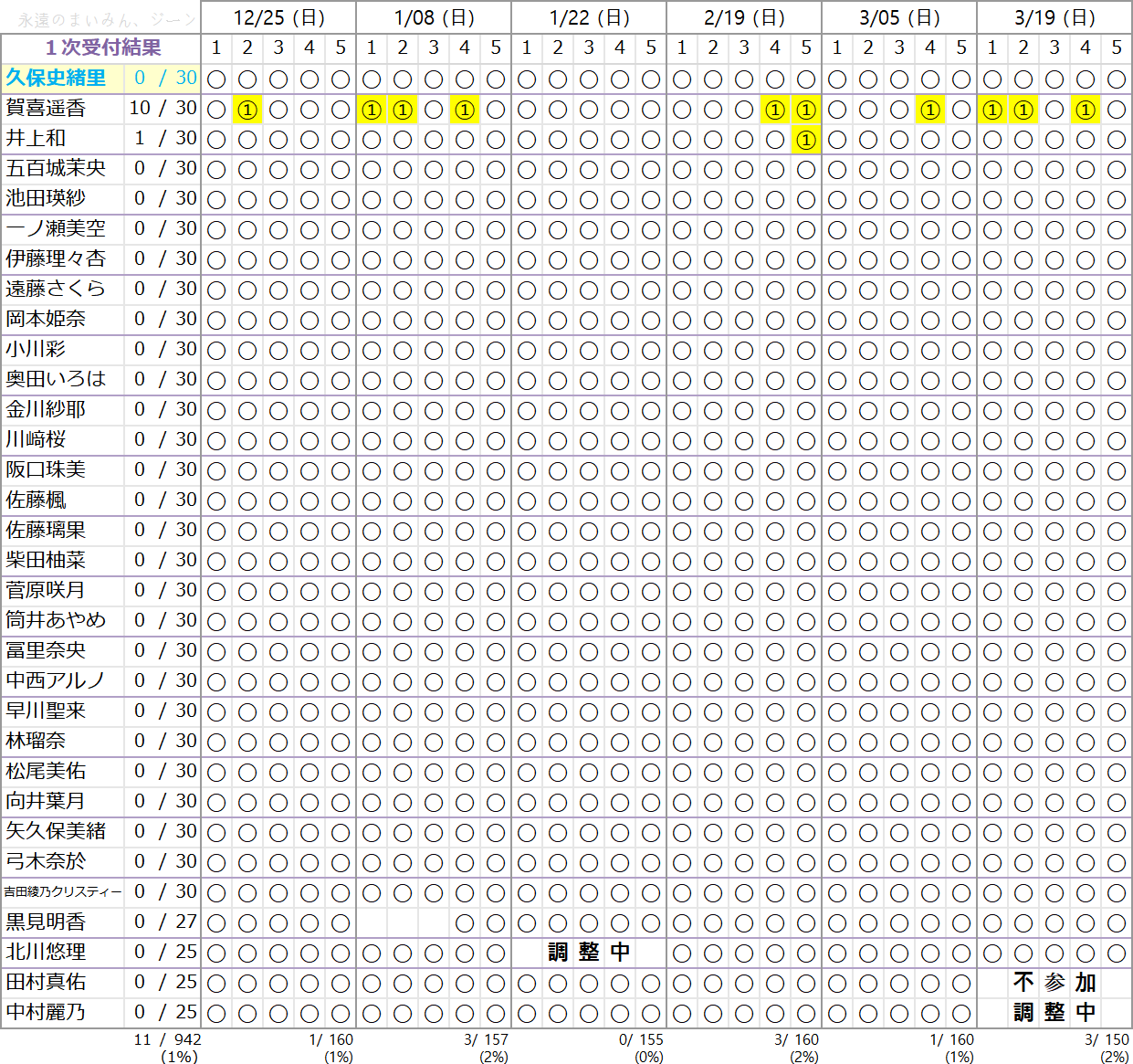Click the name 伊藤理々杏
Image resolution: width=1133 pixels, height=1064 pixels.
coord(56,258)
